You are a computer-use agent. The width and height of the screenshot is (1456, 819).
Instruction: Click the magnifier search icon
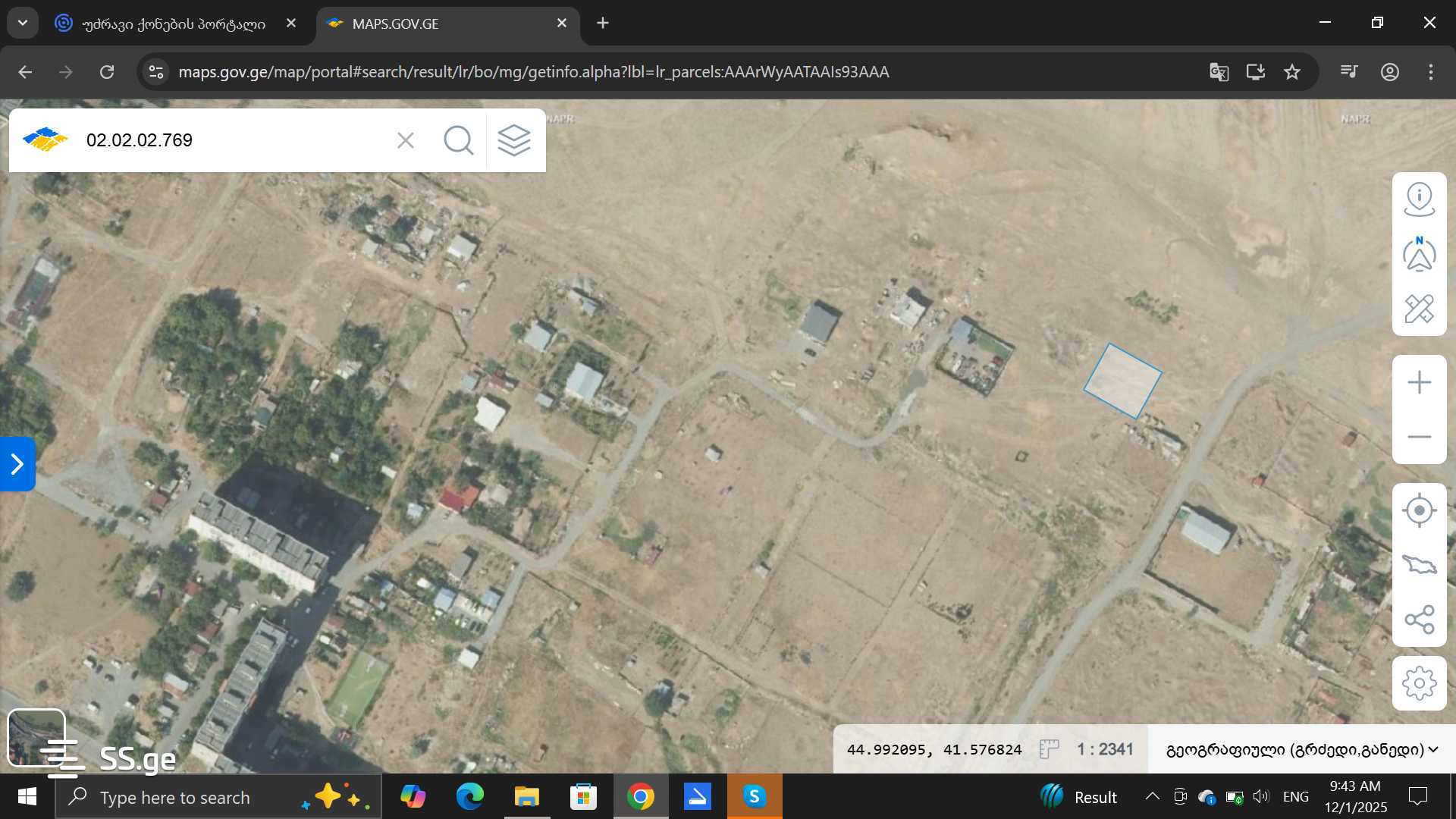458,140
